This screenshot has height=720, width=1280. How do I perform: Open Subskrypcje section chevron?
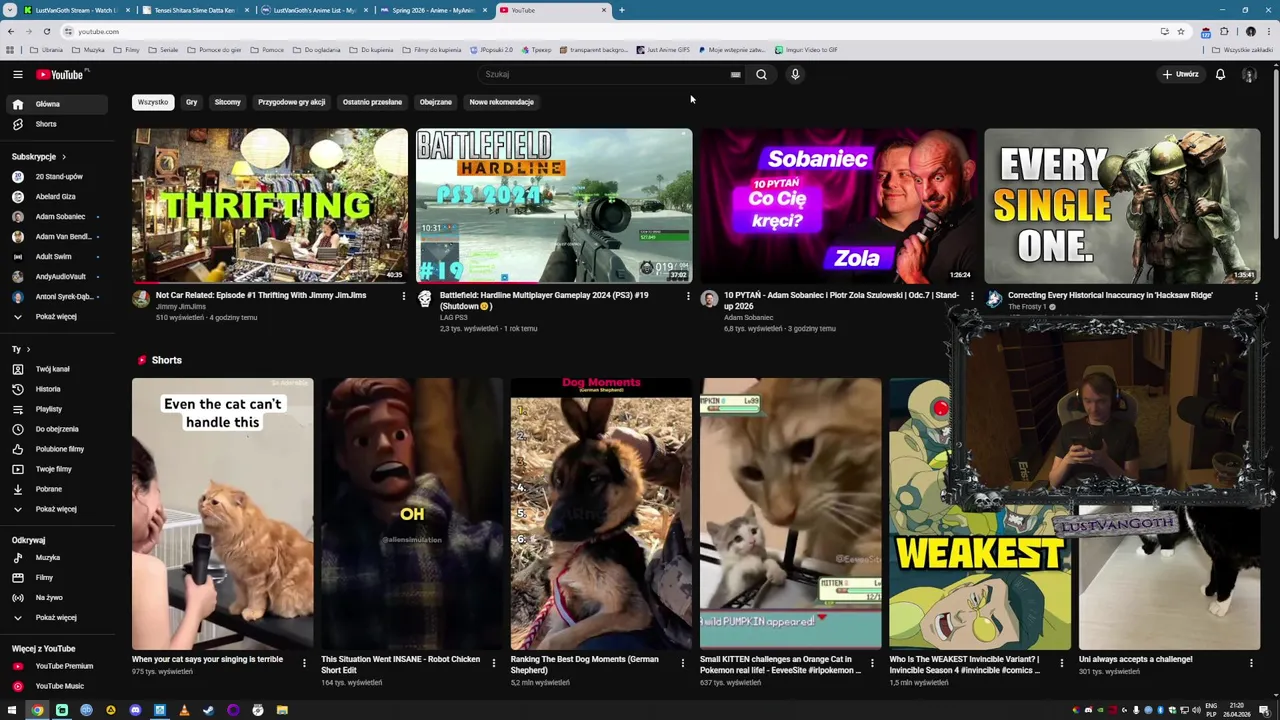click(64, 157)
